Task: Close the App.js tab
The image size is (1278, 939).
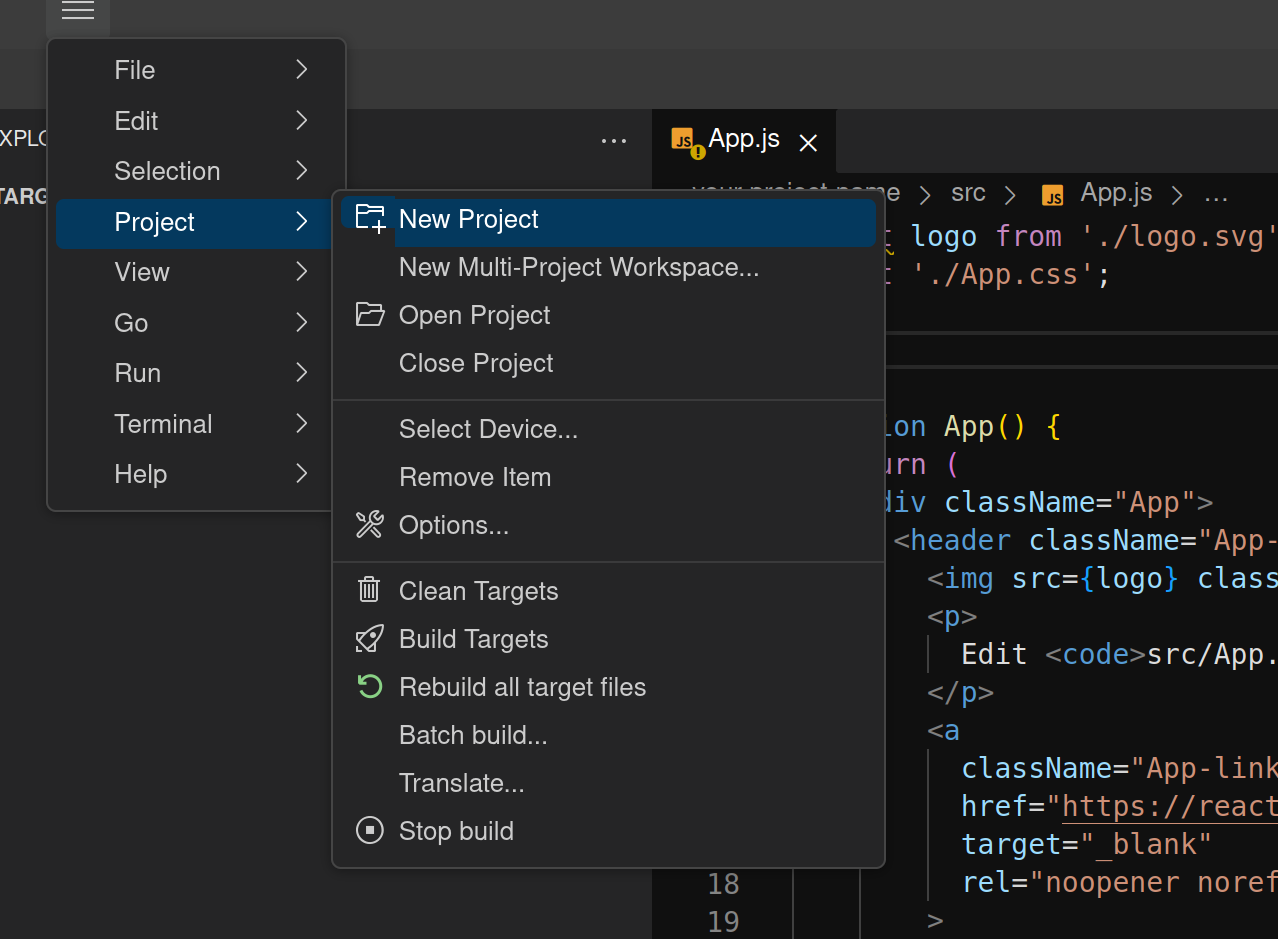Action: tap(809, 143)
